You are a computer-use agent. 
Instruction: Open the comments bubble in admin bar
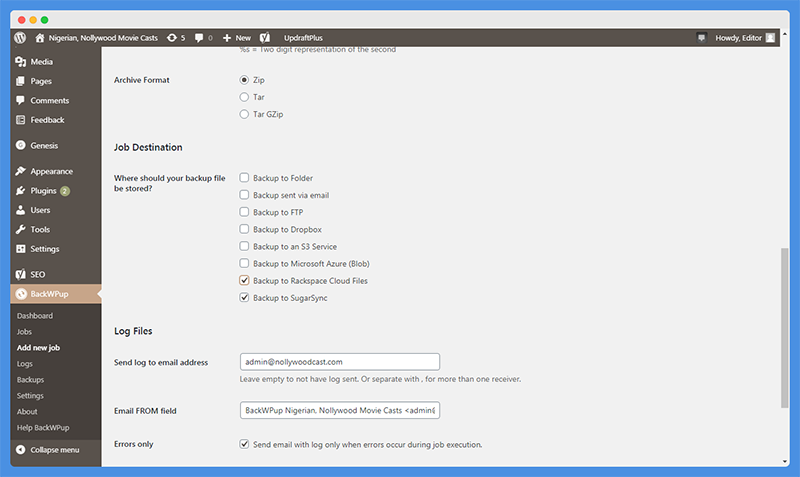tap(199, 38)
